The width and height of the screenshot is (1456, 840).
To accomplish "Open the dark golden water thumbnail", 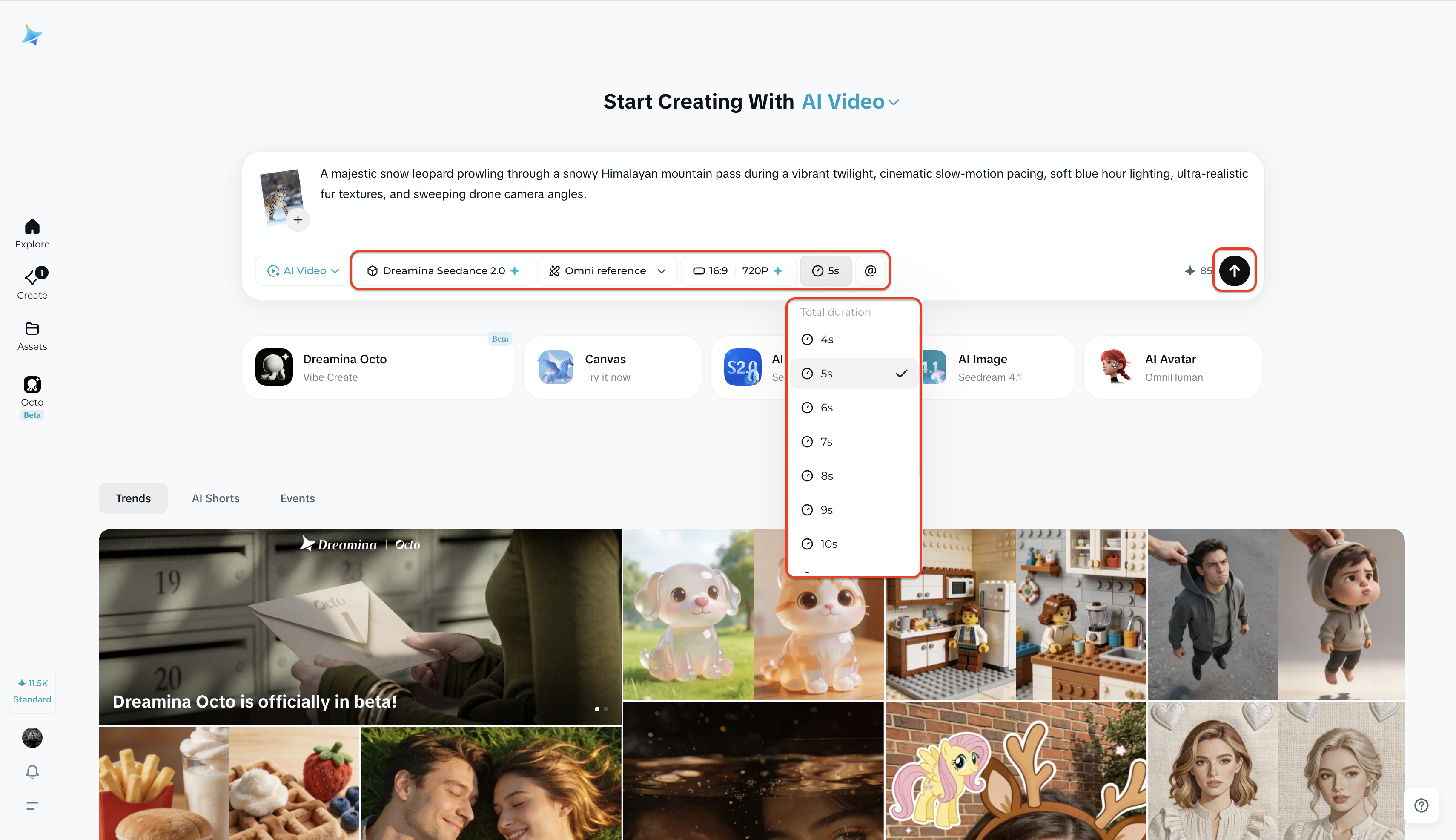I will (x=753, y=771).
